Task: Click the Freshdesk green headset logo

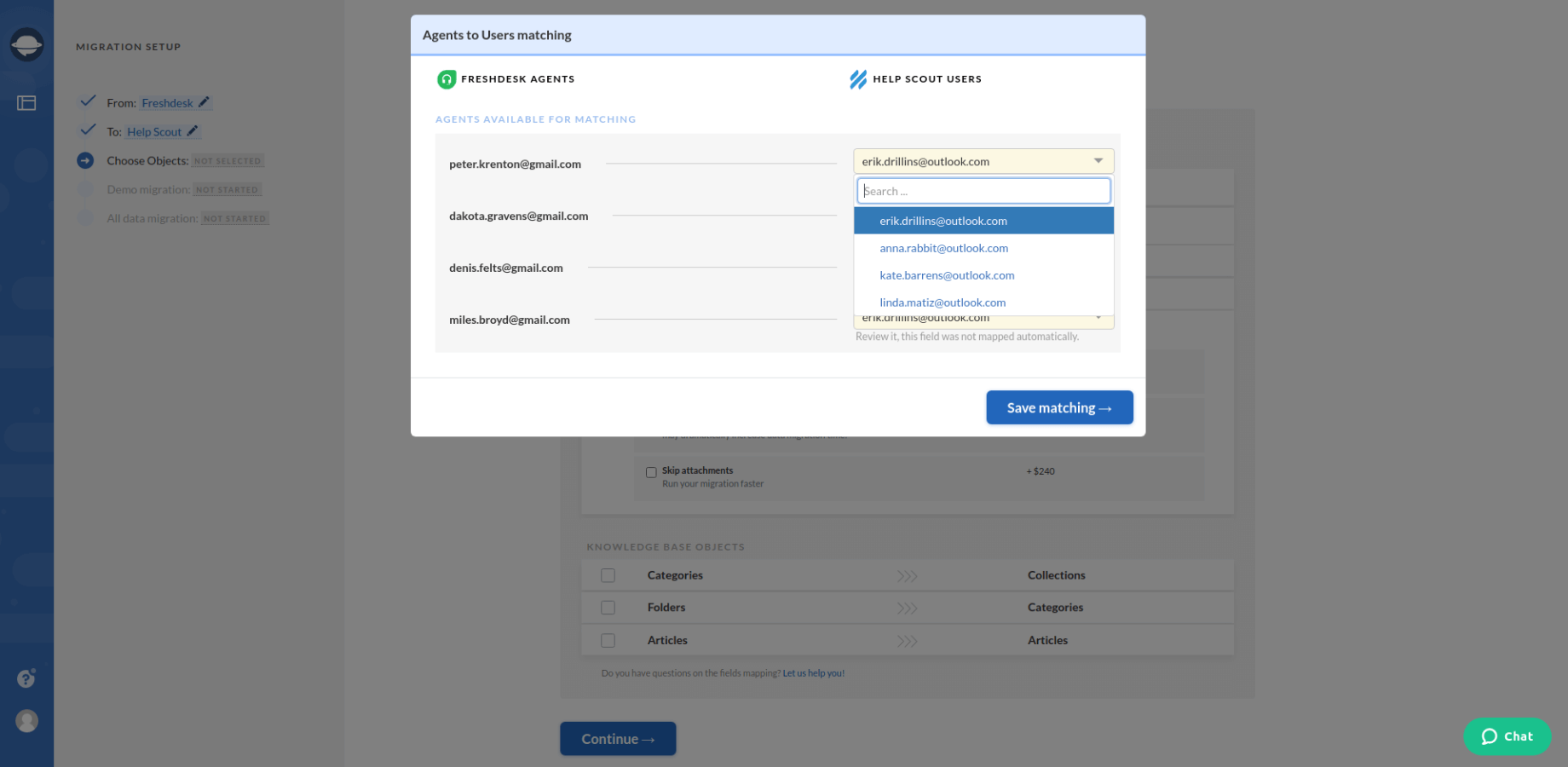Action: click(447, 79)
